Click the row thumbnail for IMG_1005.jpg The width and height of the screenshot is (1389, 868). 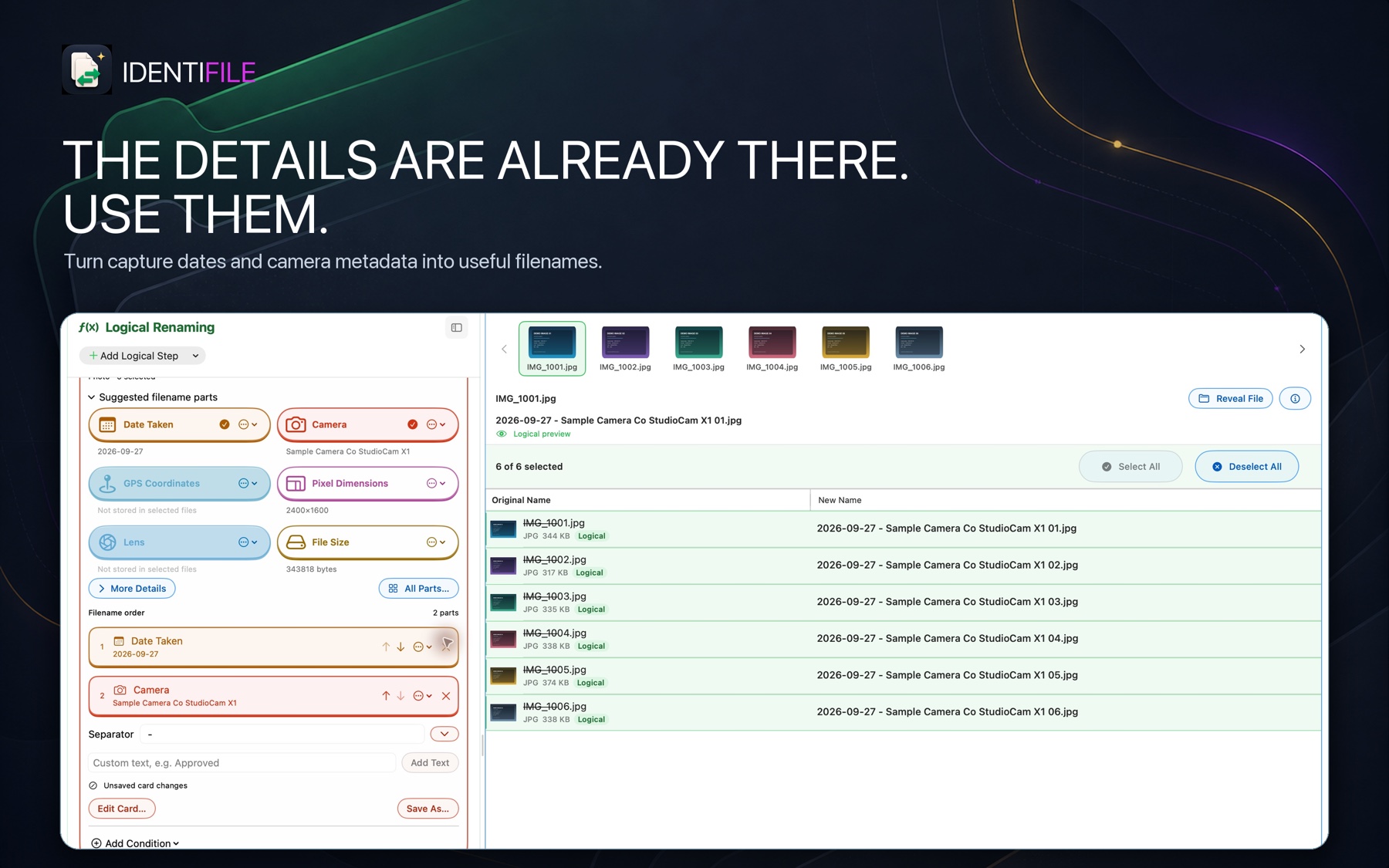point(503,676)
